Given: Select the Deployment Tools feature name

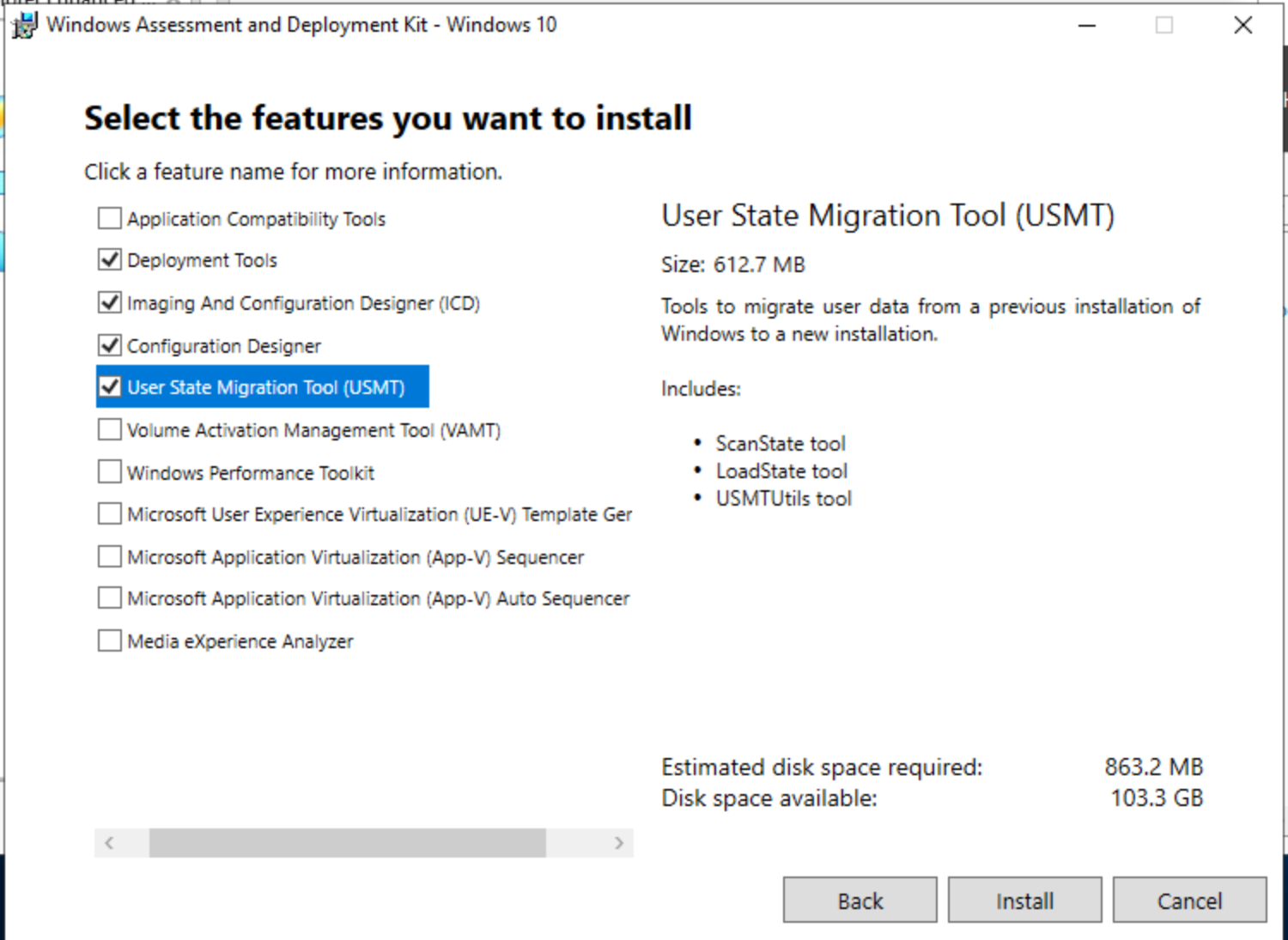Looking at the screenshot, I should point(202,260).
